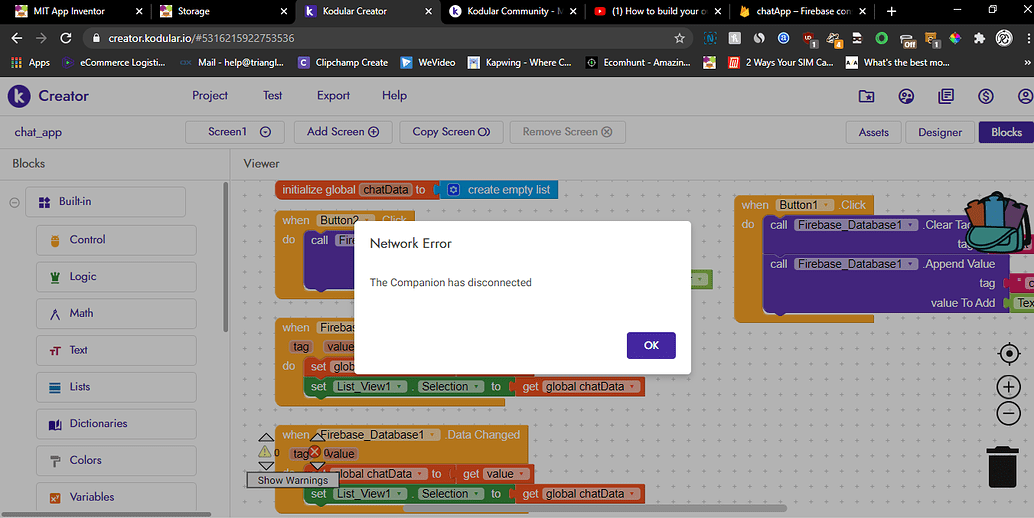Open the Clipchamp Create bookmark
Viewport: 1034px width, 518px height.
(343, 63)
